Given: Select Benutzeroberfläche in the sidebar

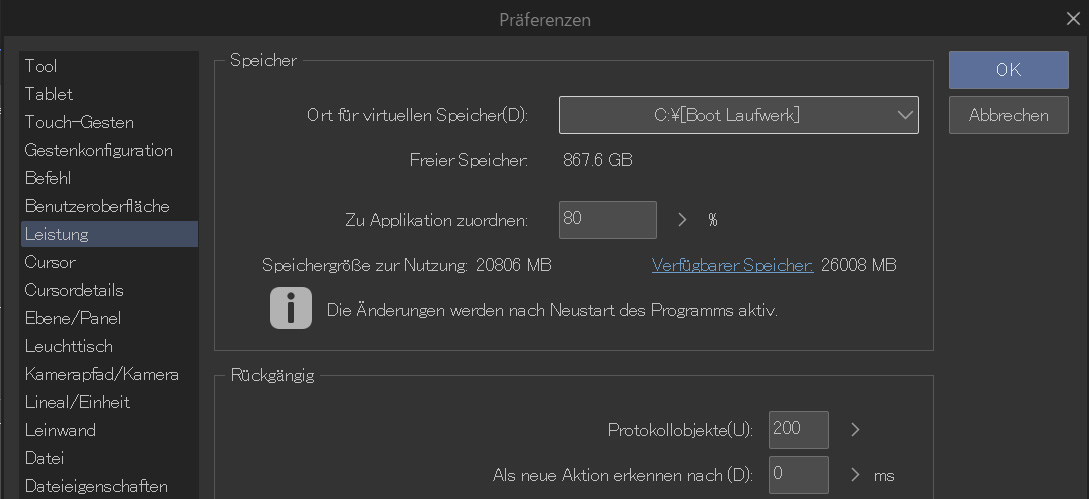Looking at the screenshot, I should [97, 206].
